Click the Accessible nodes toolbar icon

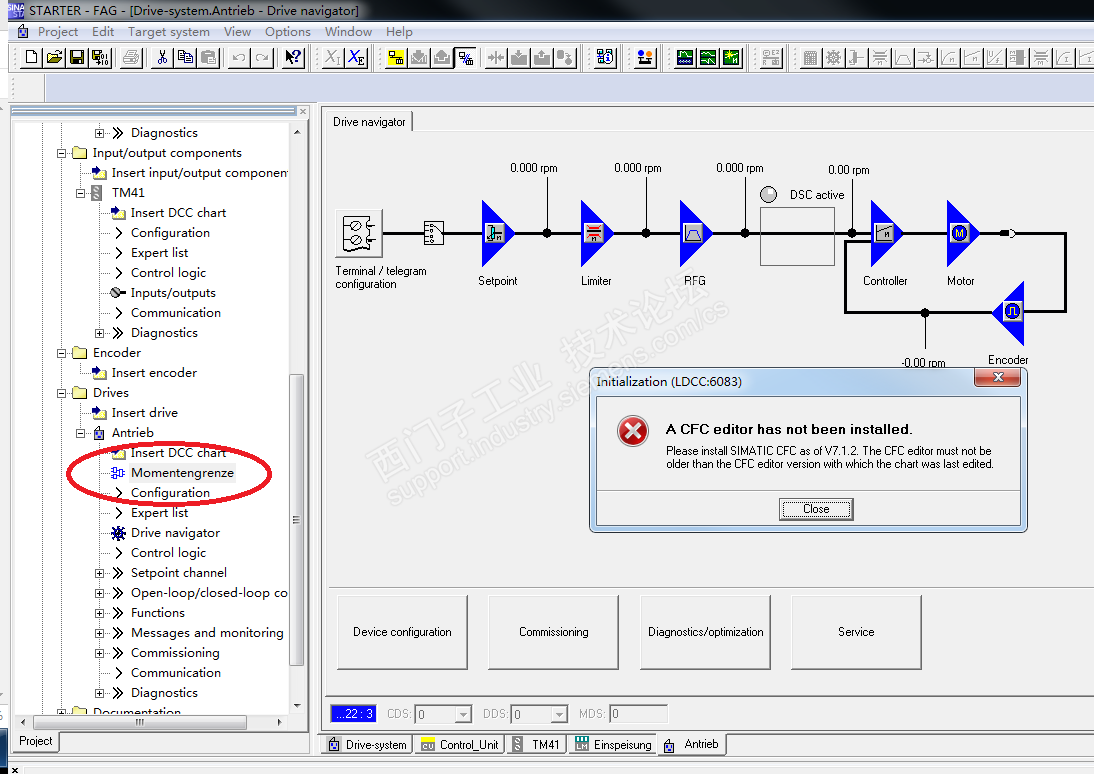pos(605,57)
